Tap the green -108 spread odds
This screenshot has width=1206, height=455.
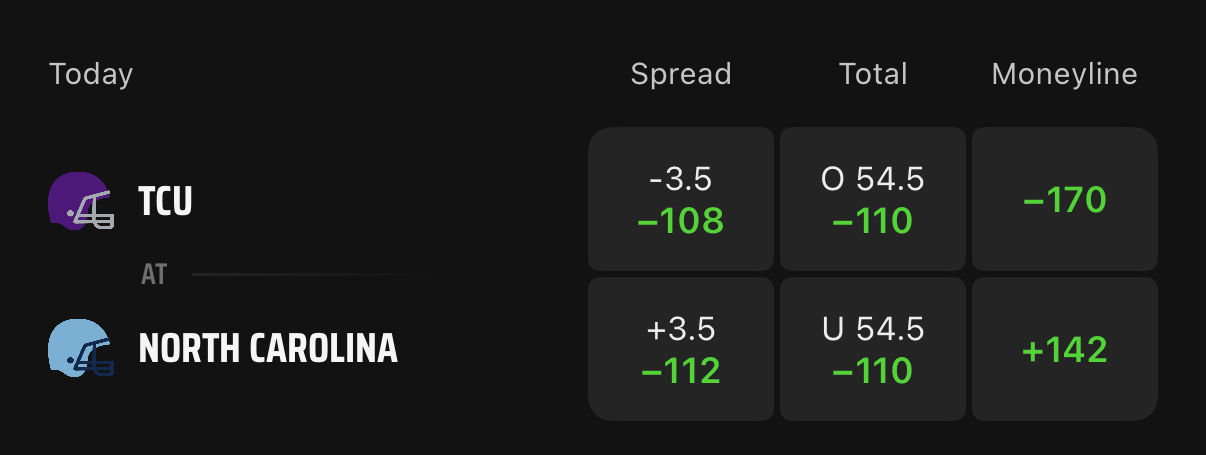click(x=681, y=221)
